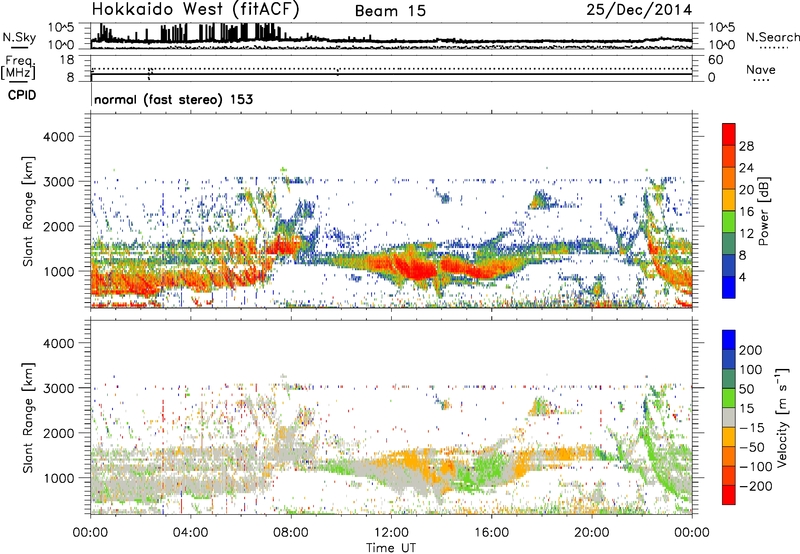Click the "3000" tick of the velocity panel
Screen dimensions: 800x554
tap(58, 388)
